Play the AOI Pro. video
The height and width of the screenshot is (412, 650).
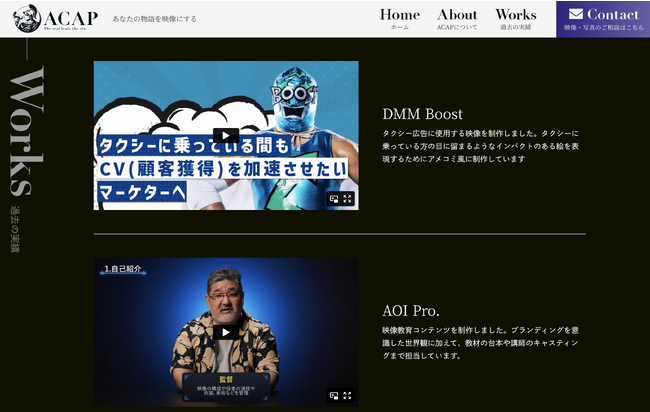(x=226, y=332)
